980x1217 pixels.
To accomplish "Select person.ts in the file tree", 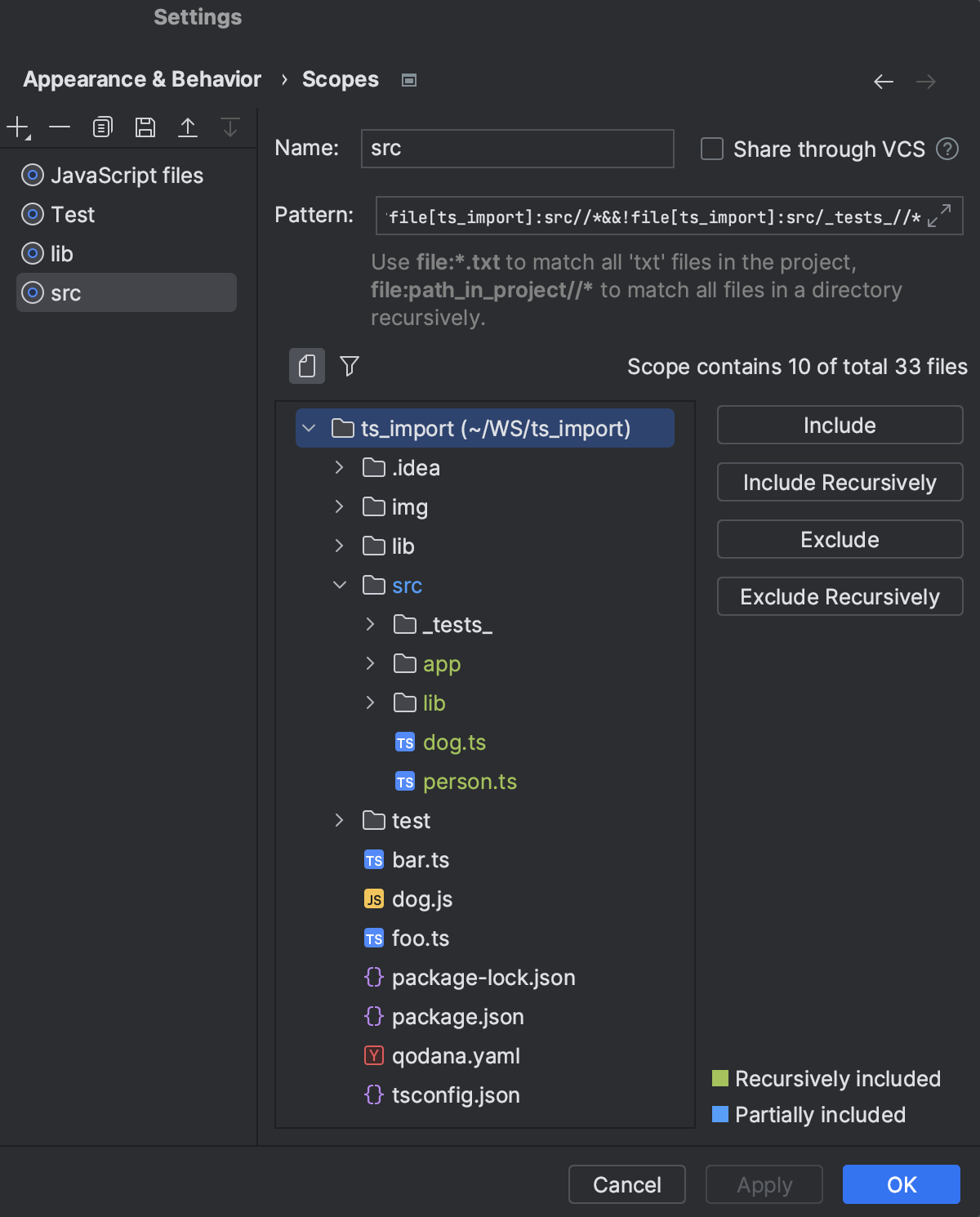I will [470, 781].
